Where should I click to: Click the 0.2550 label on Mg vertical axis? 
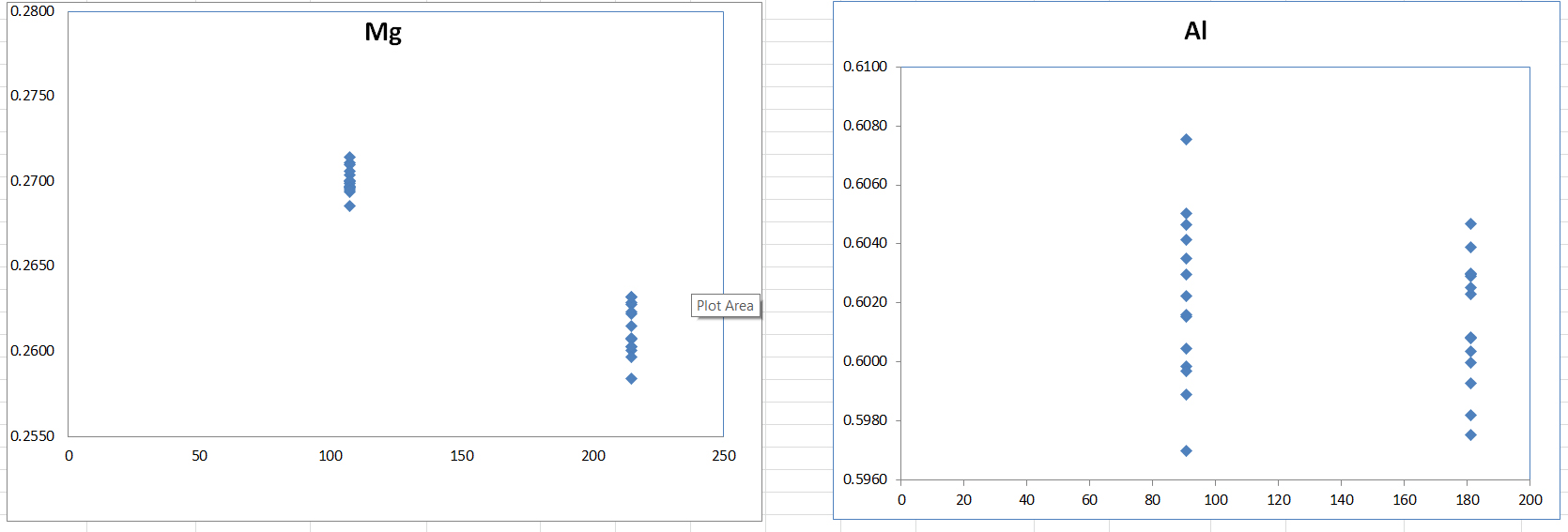pyautogui.click(x=33, y=436)
